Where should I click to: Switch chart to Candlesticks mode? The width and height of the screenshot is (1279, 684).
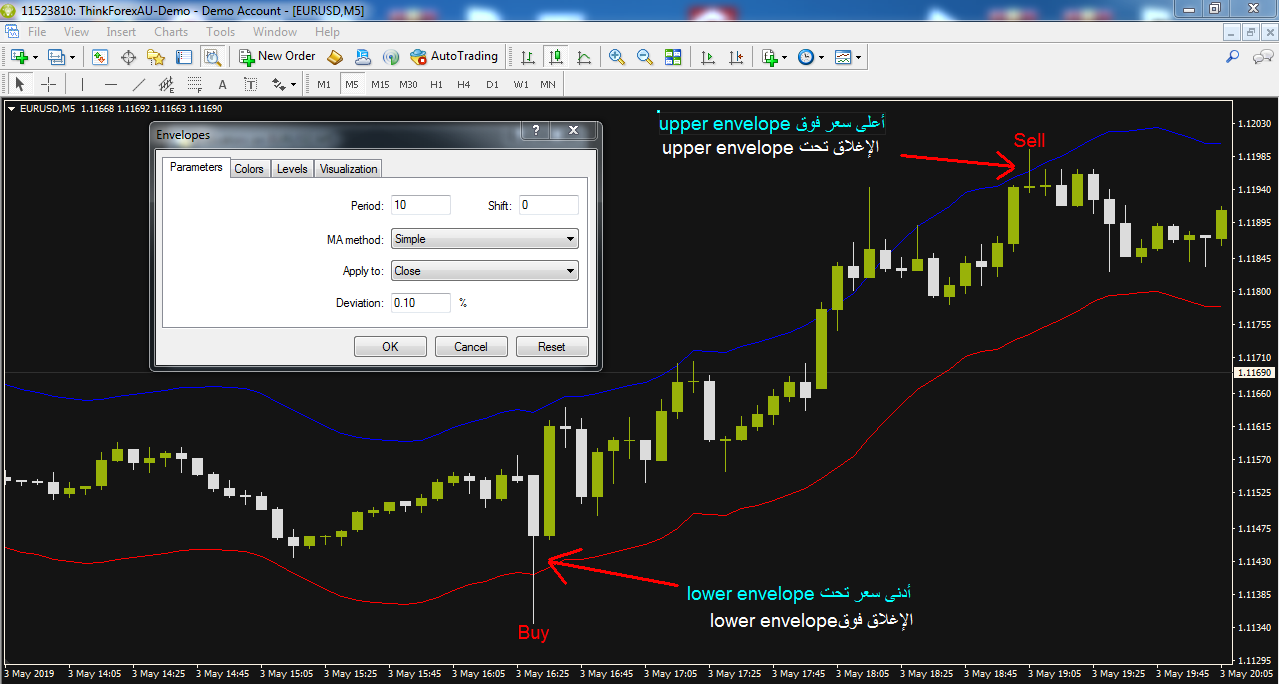point(555,57)
